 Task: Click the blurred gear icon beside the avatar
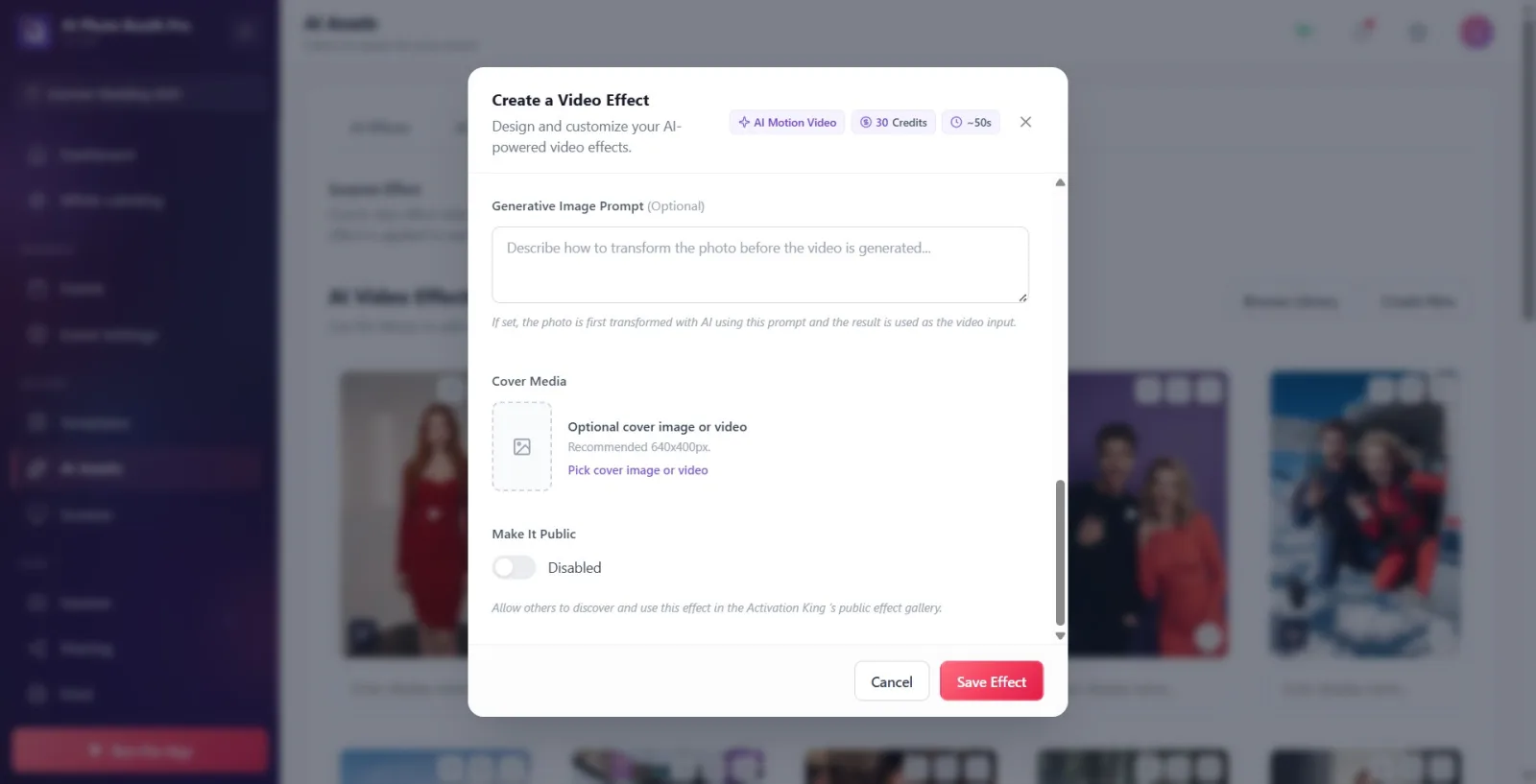(1418, 33)
